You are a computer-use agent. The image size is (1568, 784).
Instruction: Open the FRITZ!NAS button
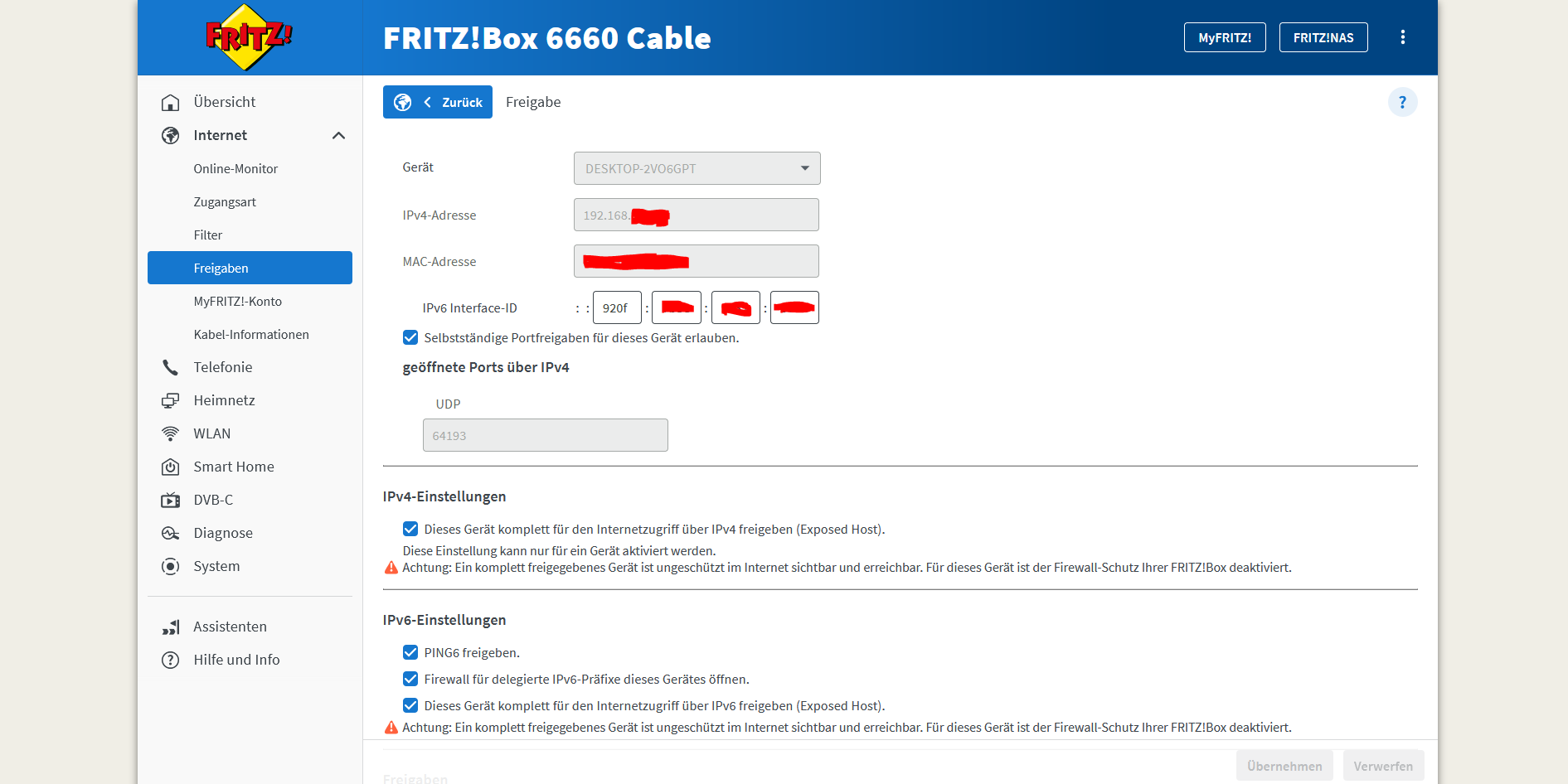[1323, 37]
